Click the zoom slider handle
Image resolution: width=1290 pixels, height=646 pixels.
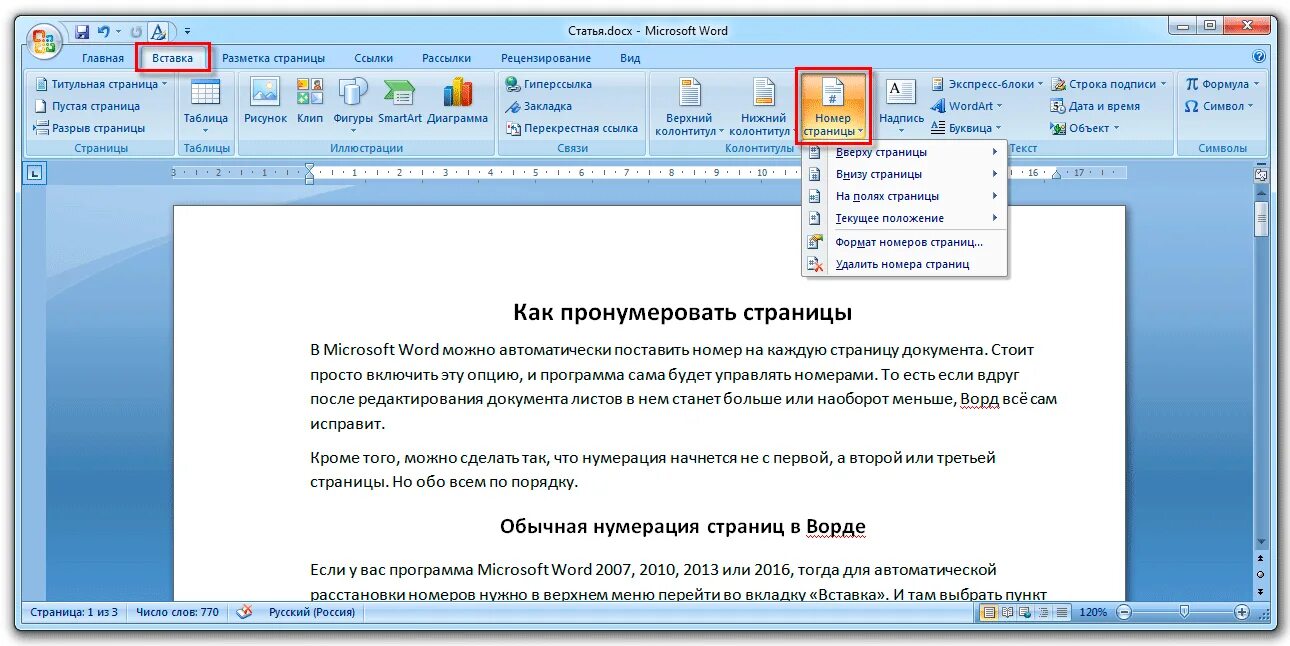pos(1184,611)
